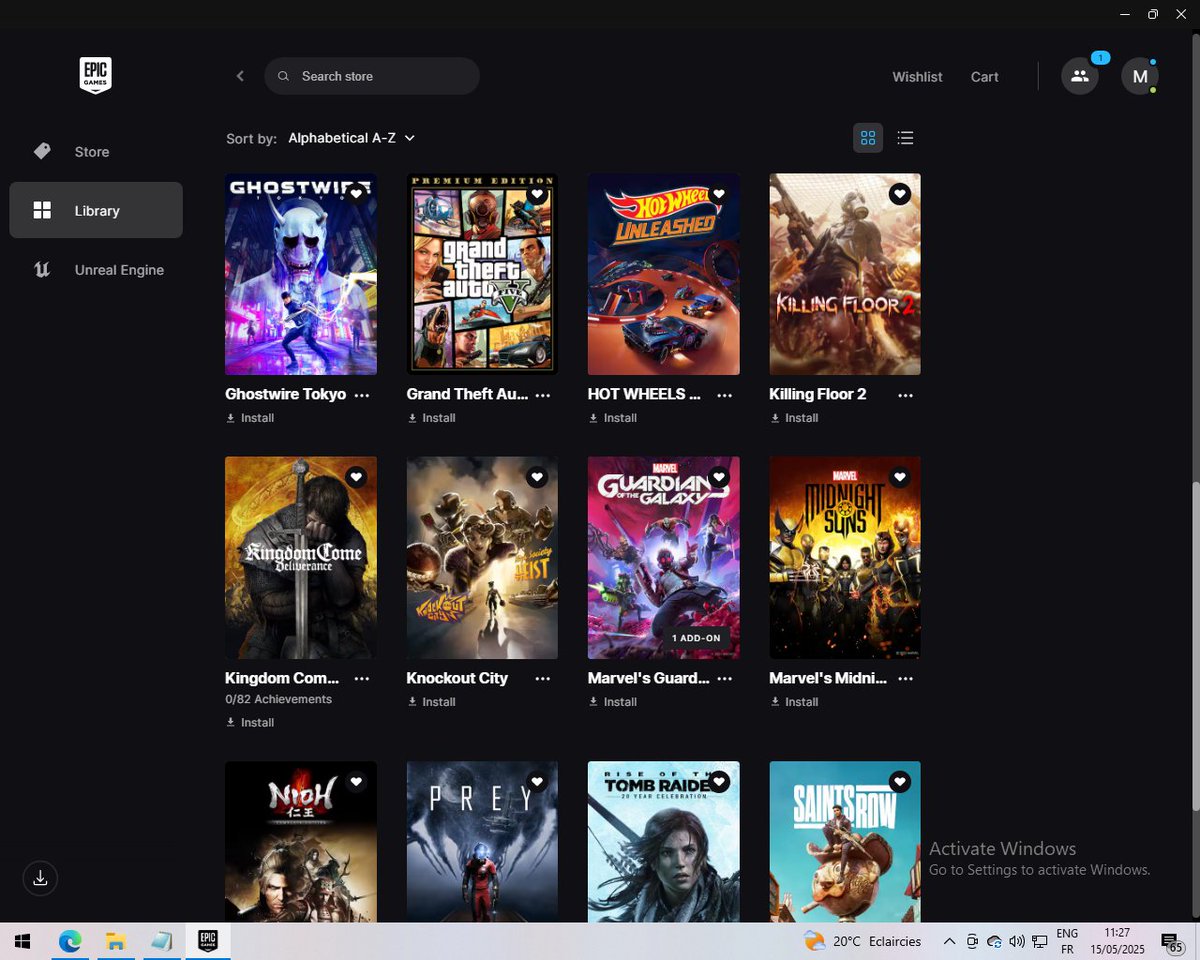Install HOT WHEELS Unleashed
Viewport: 1200px width, 960px height.
click(x=612, y=418)
